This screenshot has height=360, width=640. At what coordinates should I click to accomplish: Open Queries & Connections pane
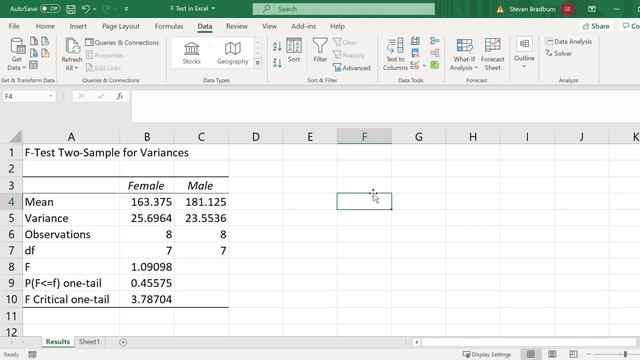[x=122, y=42]
